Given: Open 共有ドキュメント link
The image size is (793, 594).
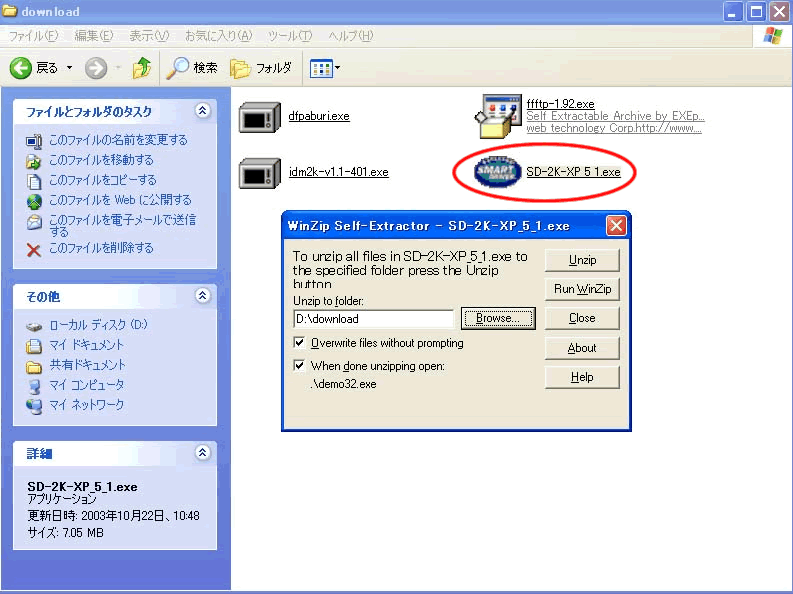Looking at the screenshot, I should [87, 365].
